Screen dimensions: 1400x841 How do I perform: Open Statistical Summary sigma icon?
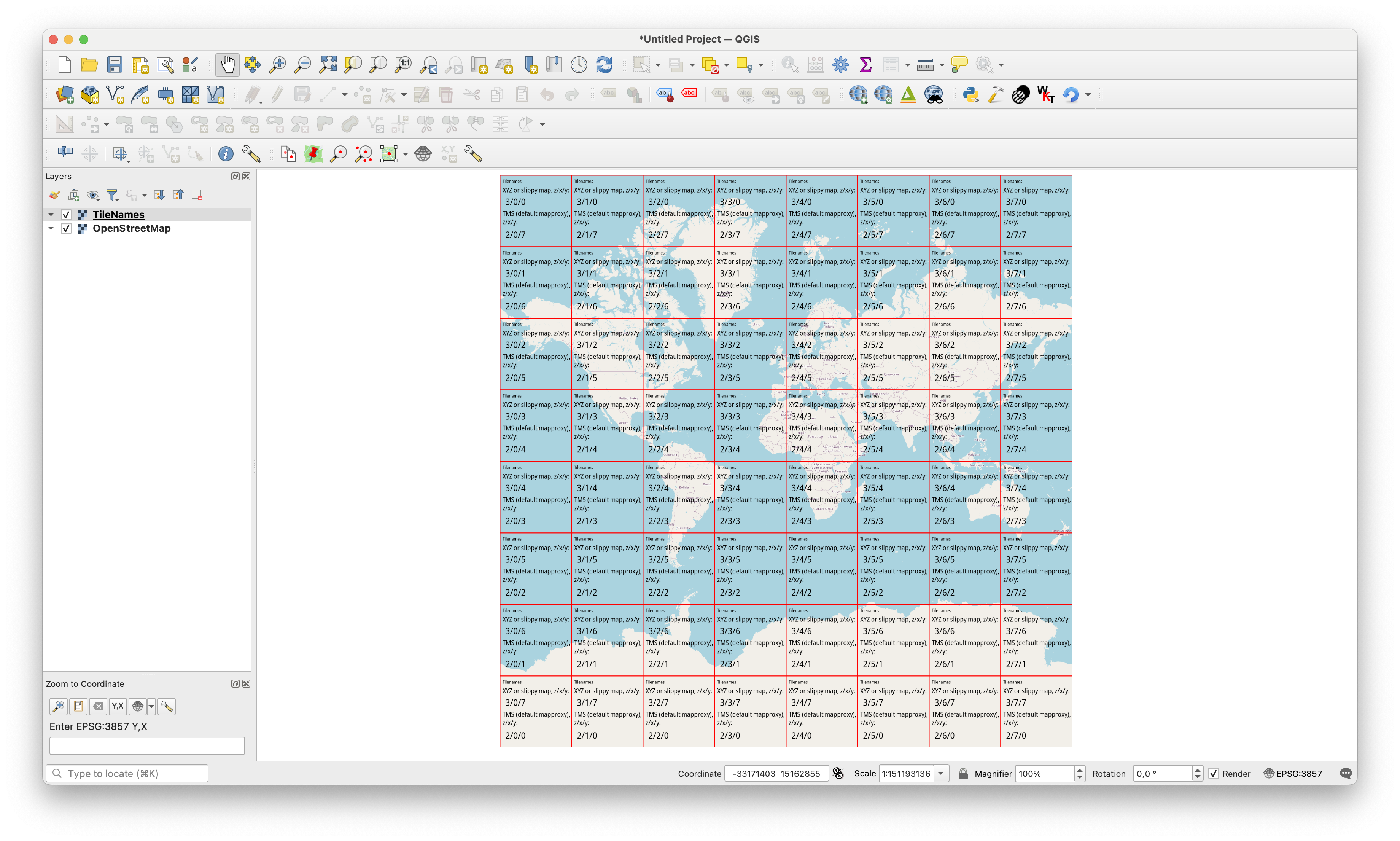tap(865, 65)
